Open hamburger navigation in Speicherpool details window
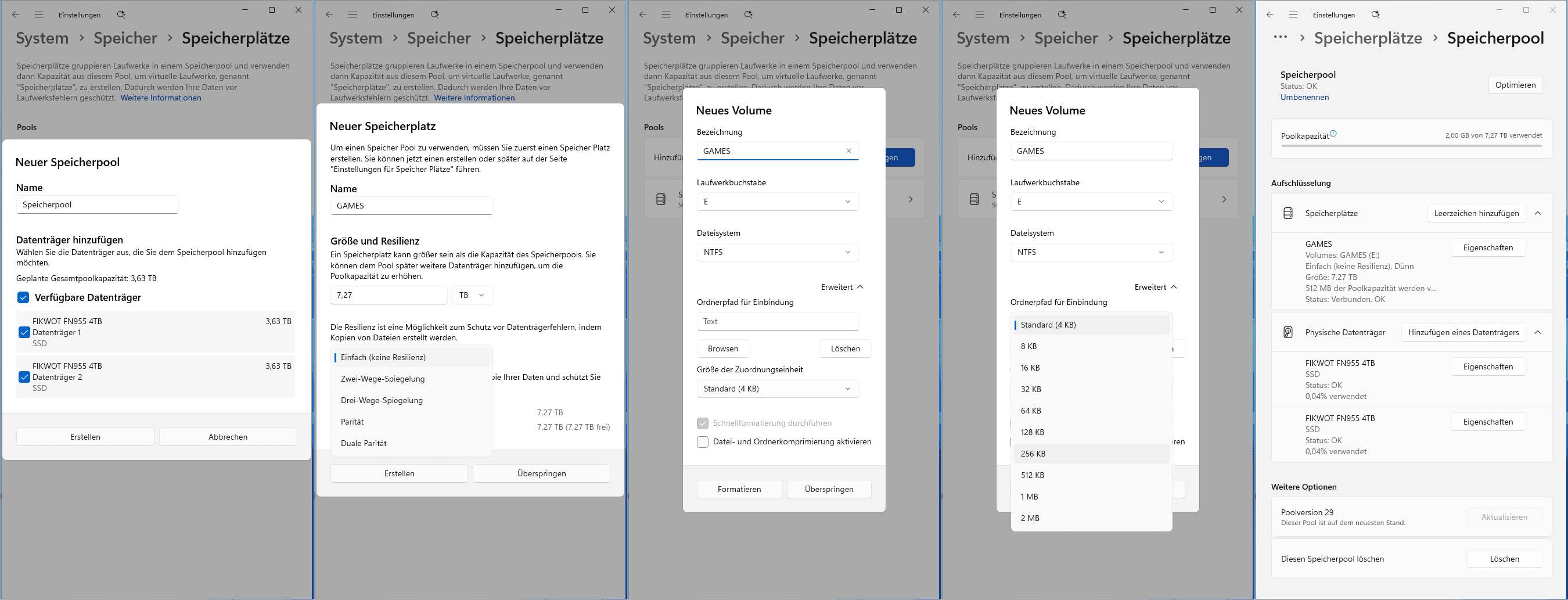Viewport: 1568px width, 600px height. click(x=1293, y=15)
